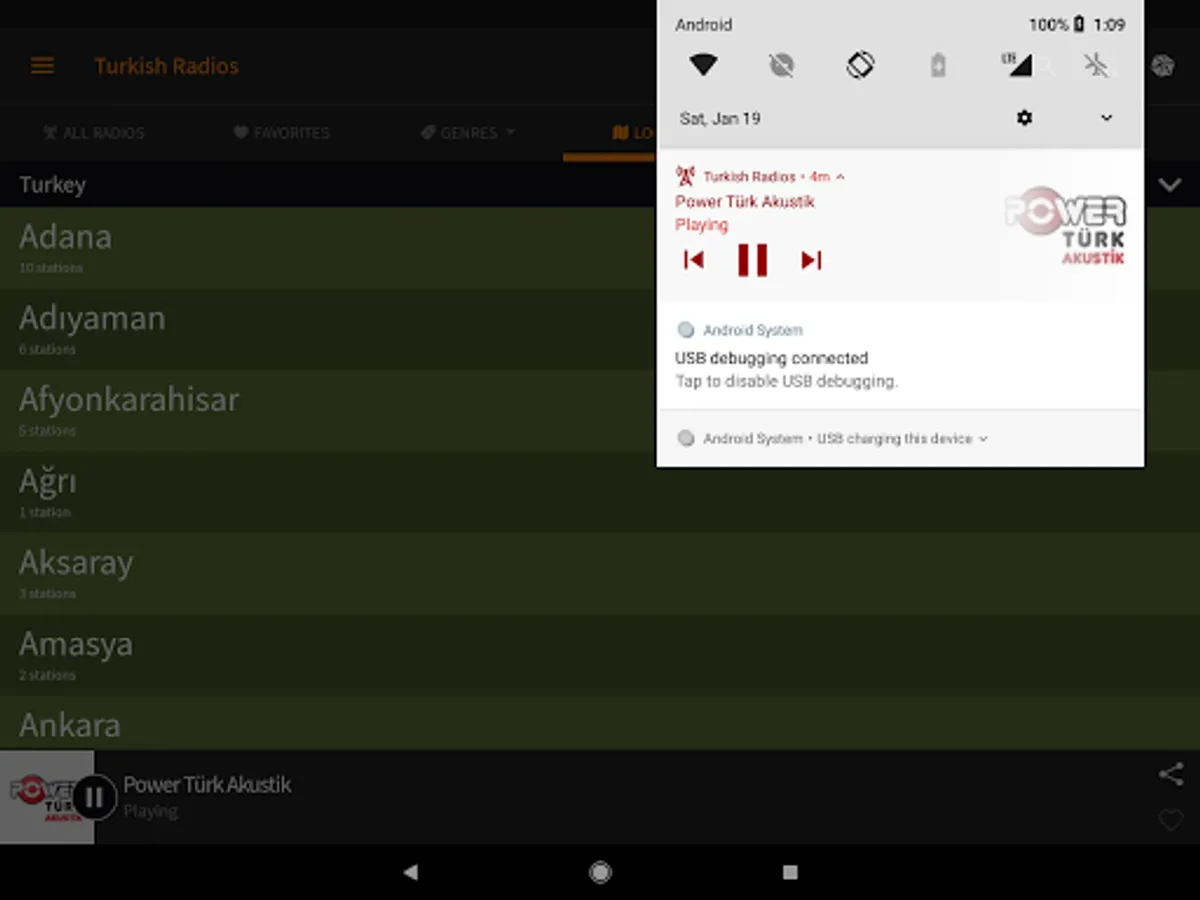This screenshot has height=900, width=1200.
Task: Switch to the Favorites tab
Action: (281, 132)
